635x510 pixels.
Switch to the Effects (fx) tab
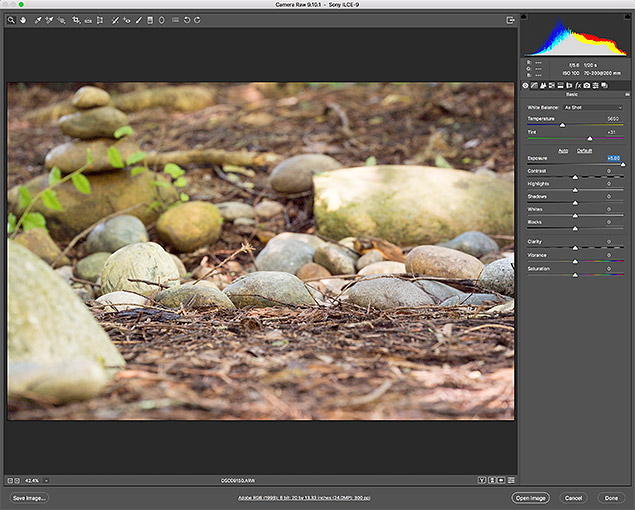point(578,86)
